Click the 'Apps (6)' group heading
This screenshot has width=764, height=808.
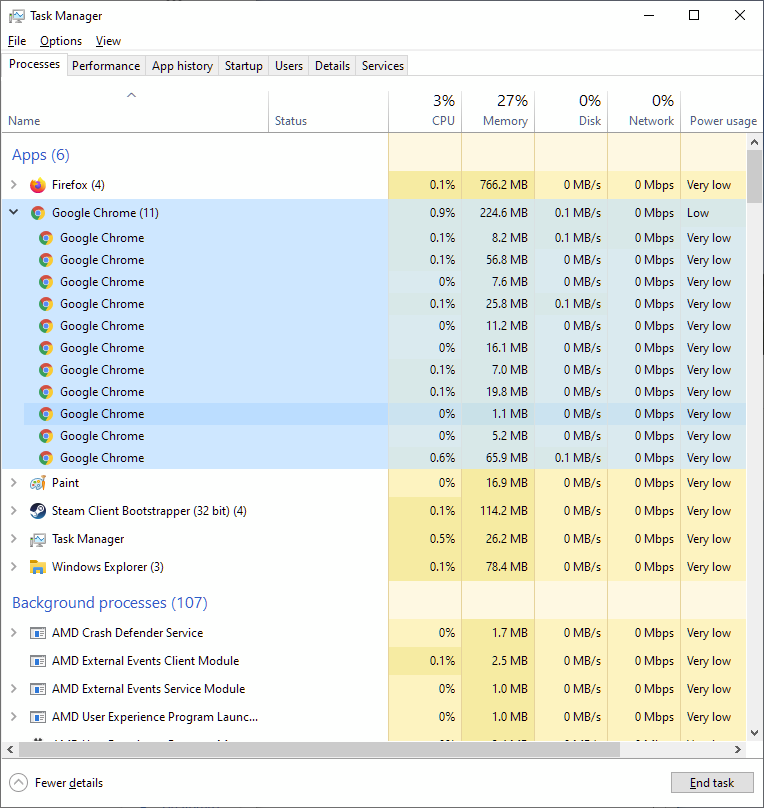coord(41,155)
